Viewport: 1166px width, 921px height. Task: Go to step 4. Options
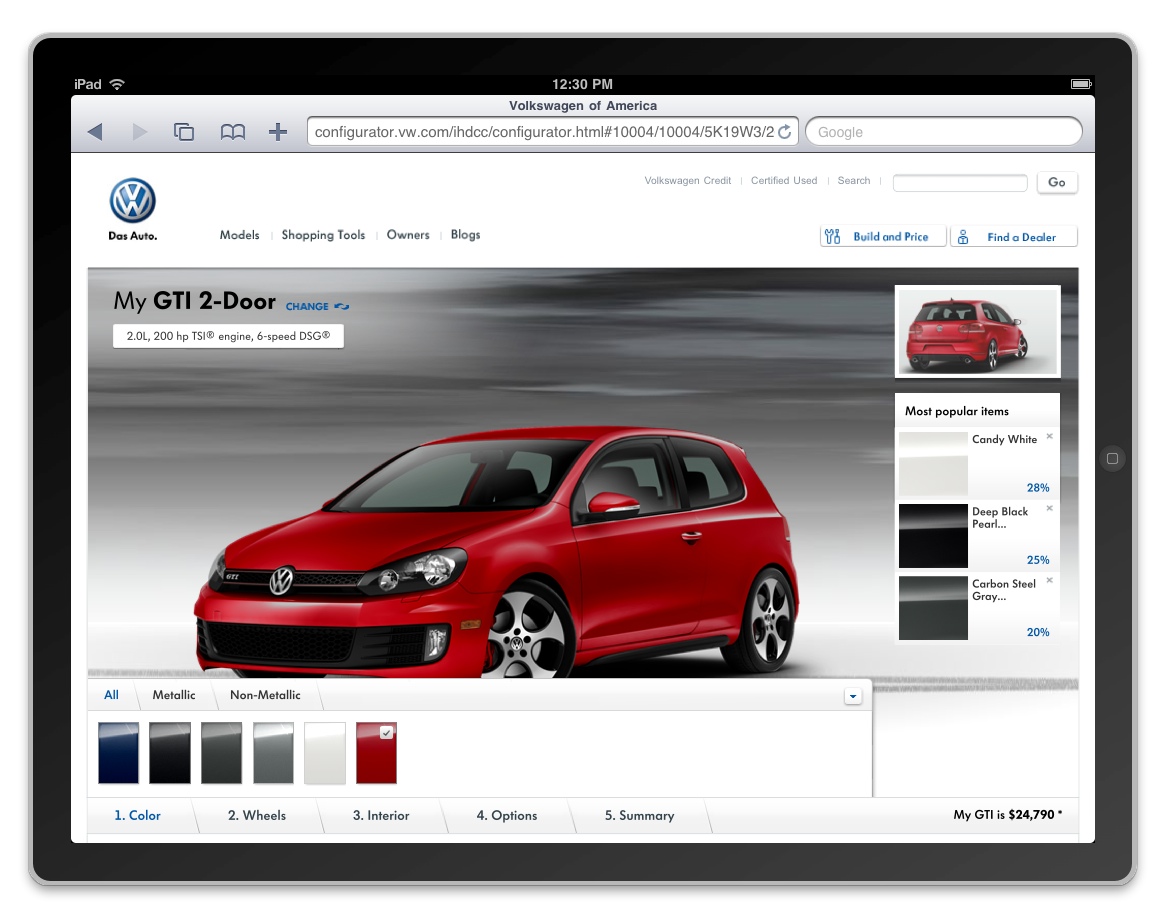click(x=506, y=815)
